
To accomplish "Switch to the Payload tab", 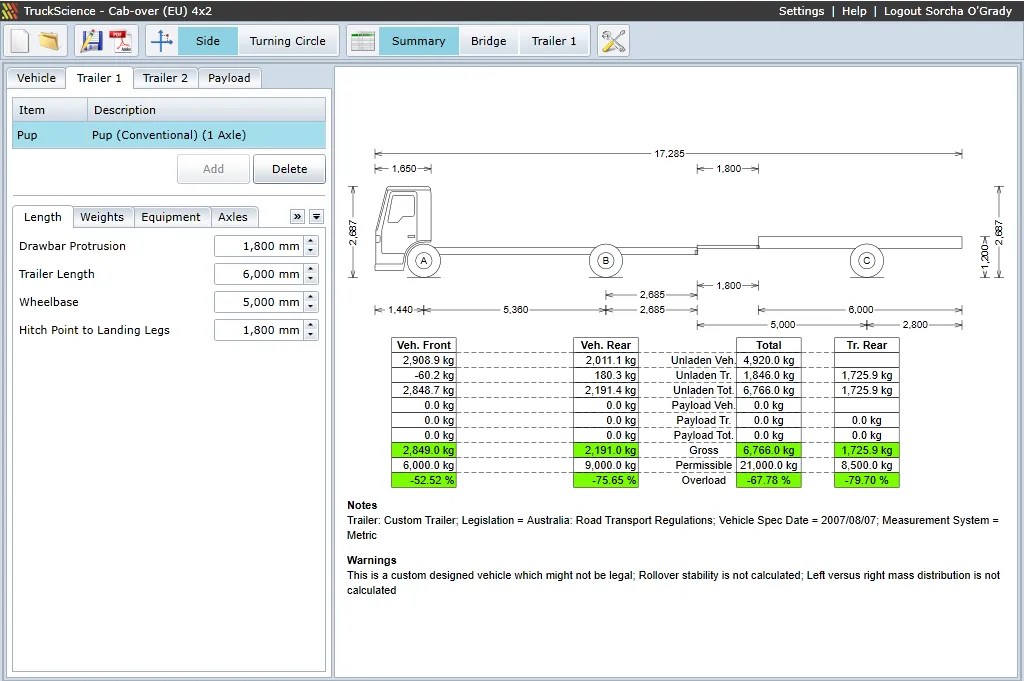I will pyautogui.click(x=229, y=78).
